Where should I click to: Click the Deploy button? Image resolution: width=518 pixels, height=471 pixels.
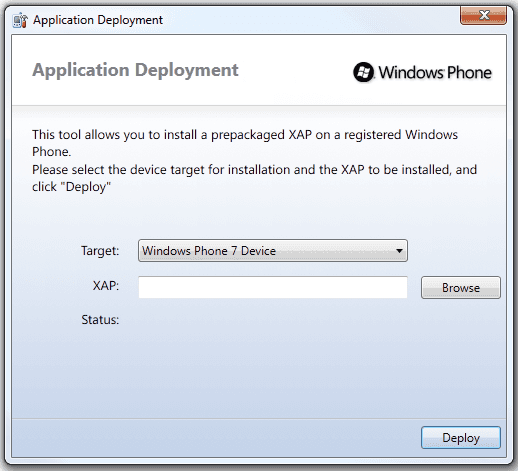(461, 437)
